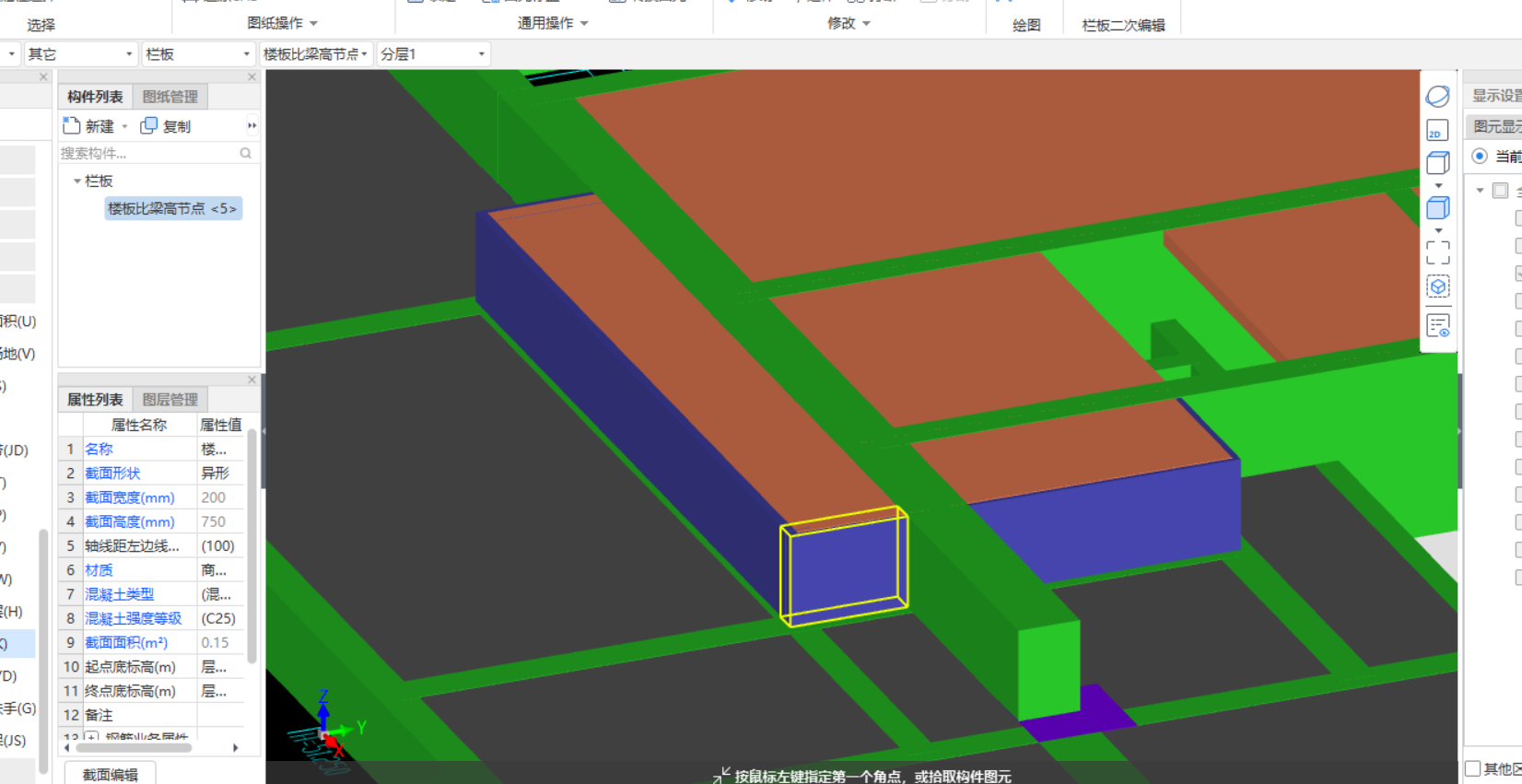This screenshot has width=1522, height=784.
Task: Click the 截面编辑 button
Action: point(110,774)
